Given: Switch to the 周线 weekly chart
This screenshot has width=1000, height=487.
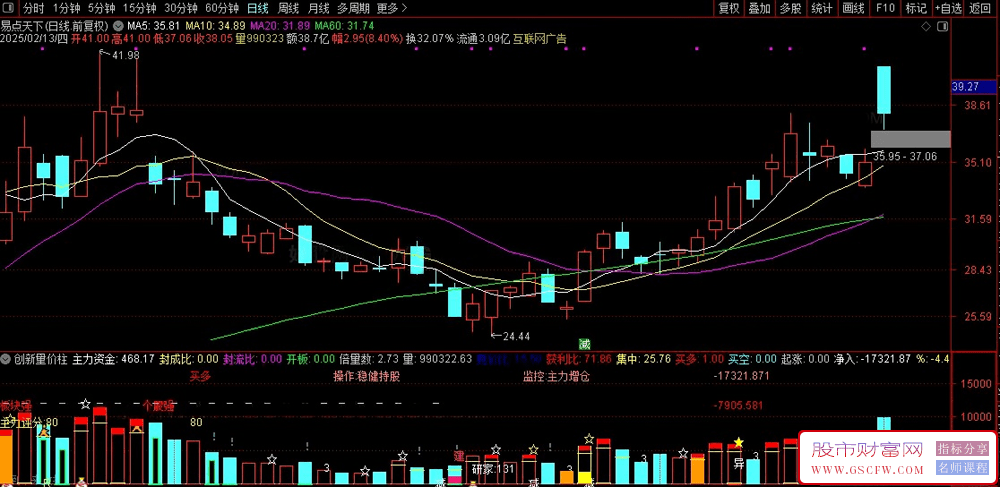Looking at the screenshot, I should (288, 8).
